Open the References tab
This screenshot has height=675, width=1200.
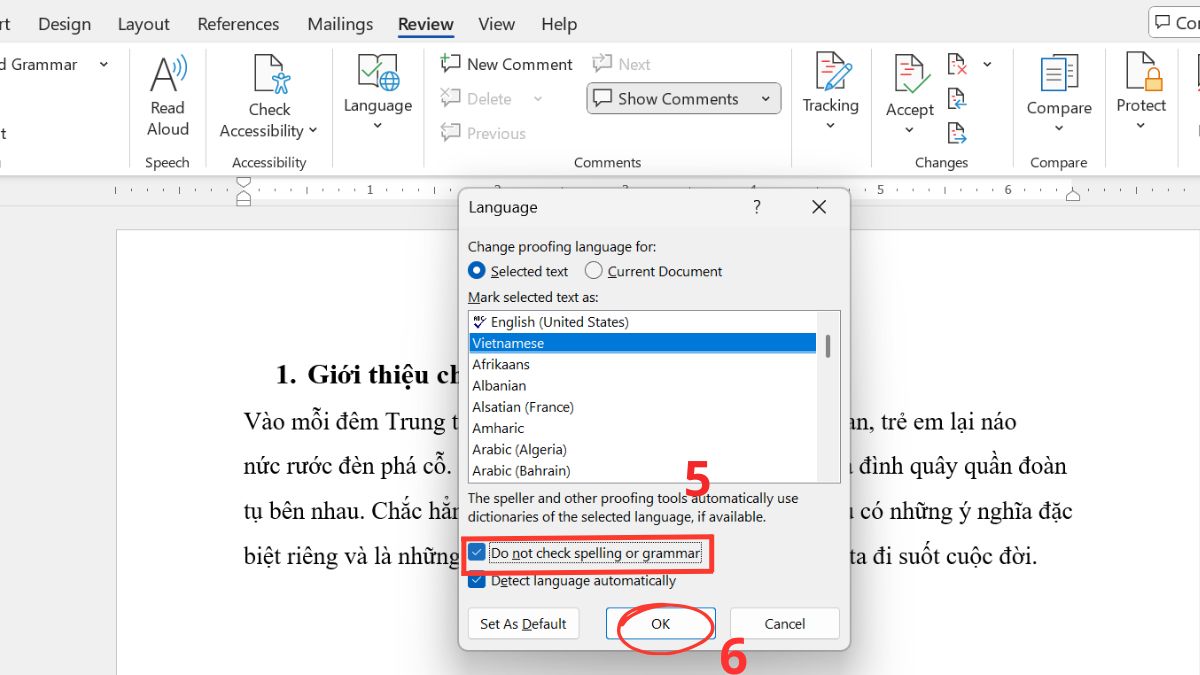point(240,24)
